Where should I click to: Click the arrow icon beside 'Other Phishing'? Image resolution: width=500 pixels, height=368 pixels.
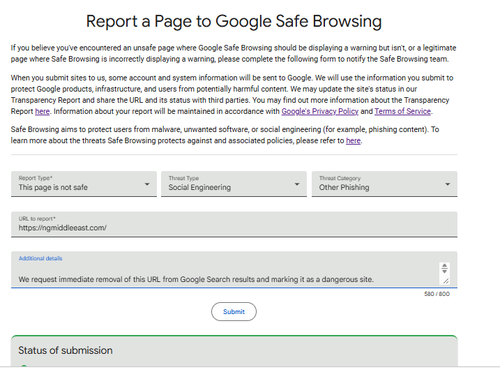(x=447, y=184)
